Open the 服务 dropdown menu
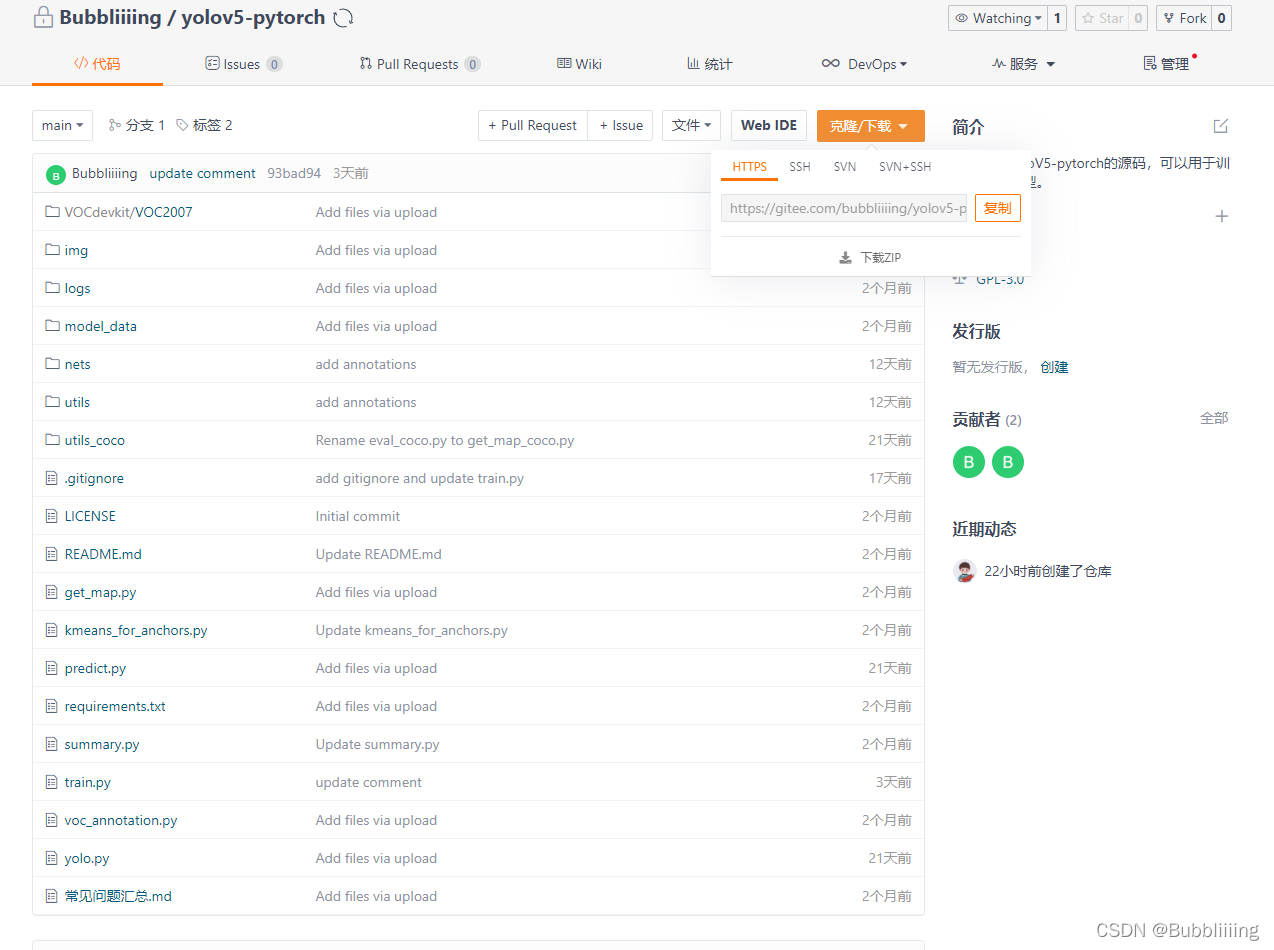Screen dimensions: 1274x950 1023,64
